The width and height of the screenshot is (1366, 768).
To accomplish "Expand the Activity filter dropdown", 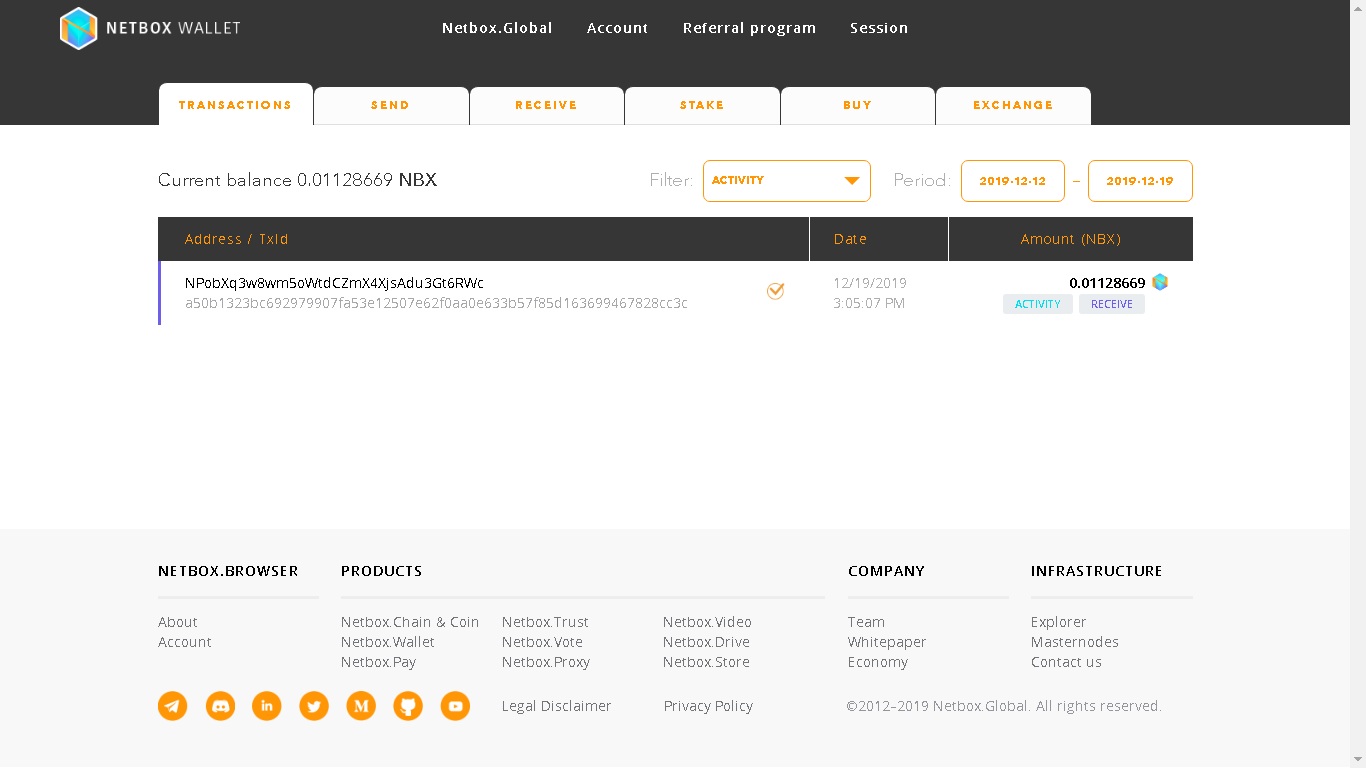I will click(x=786, y=181).
